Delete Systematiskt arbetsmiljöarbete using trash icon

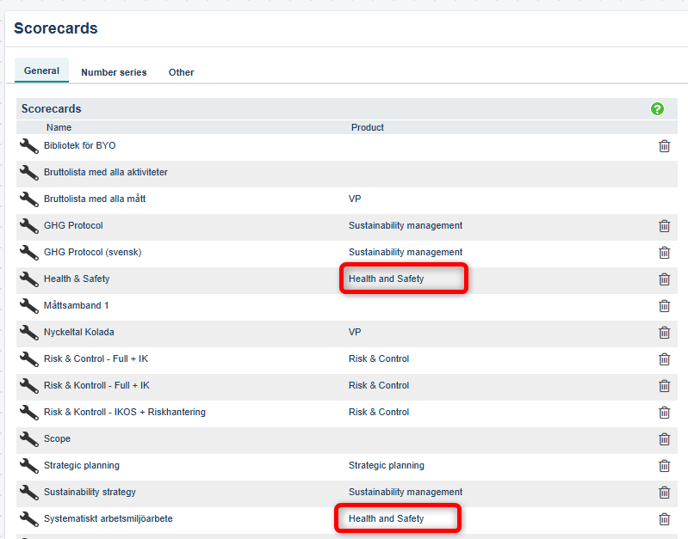pyautogui.click(x=664, y=519)
